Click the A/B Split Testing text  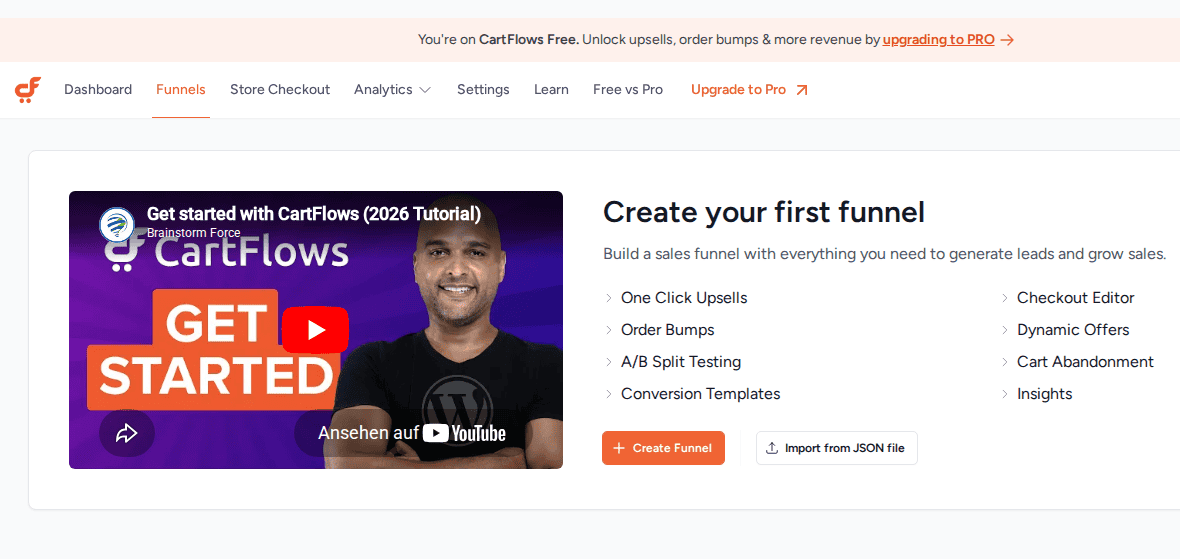tap(681, 362)
